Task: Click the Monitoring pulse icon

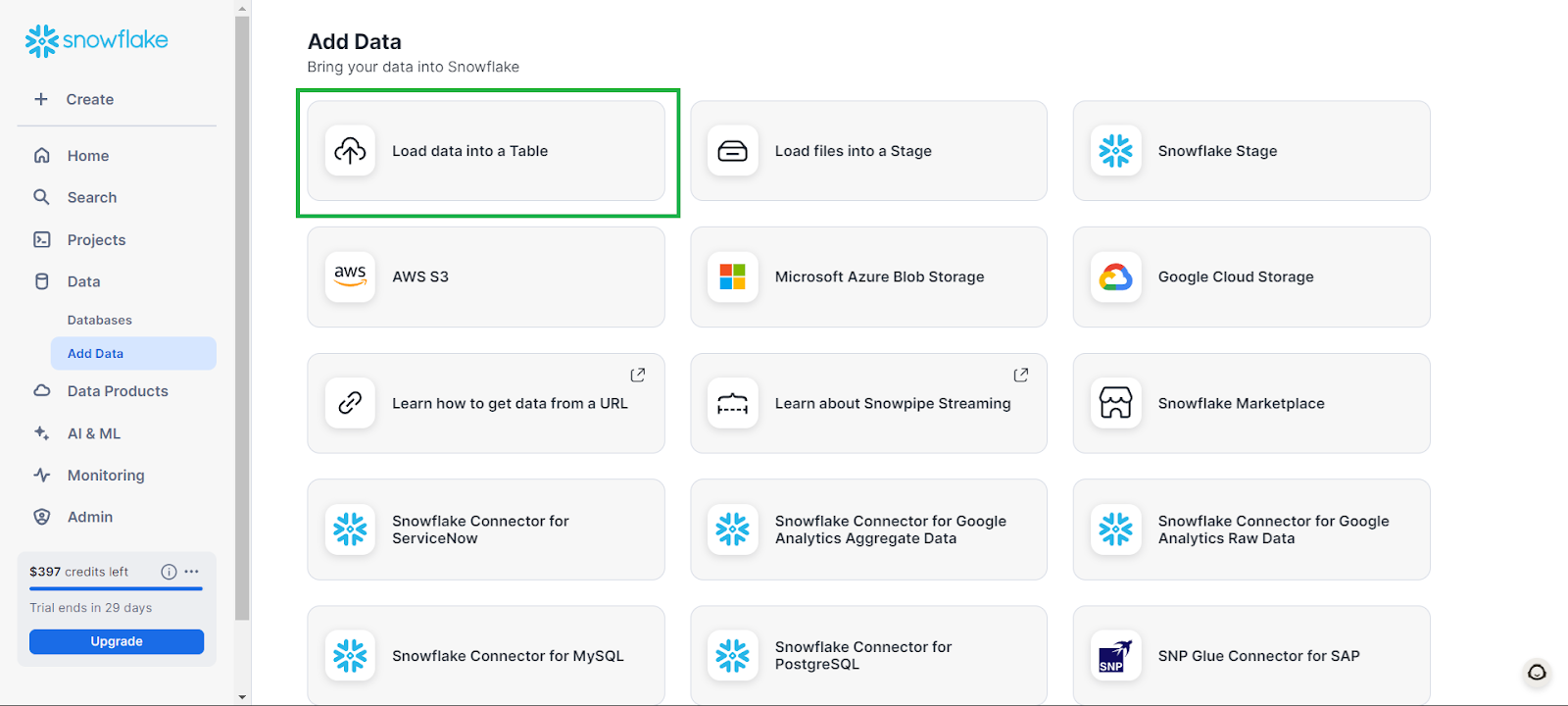Action: tap(42, 475)
